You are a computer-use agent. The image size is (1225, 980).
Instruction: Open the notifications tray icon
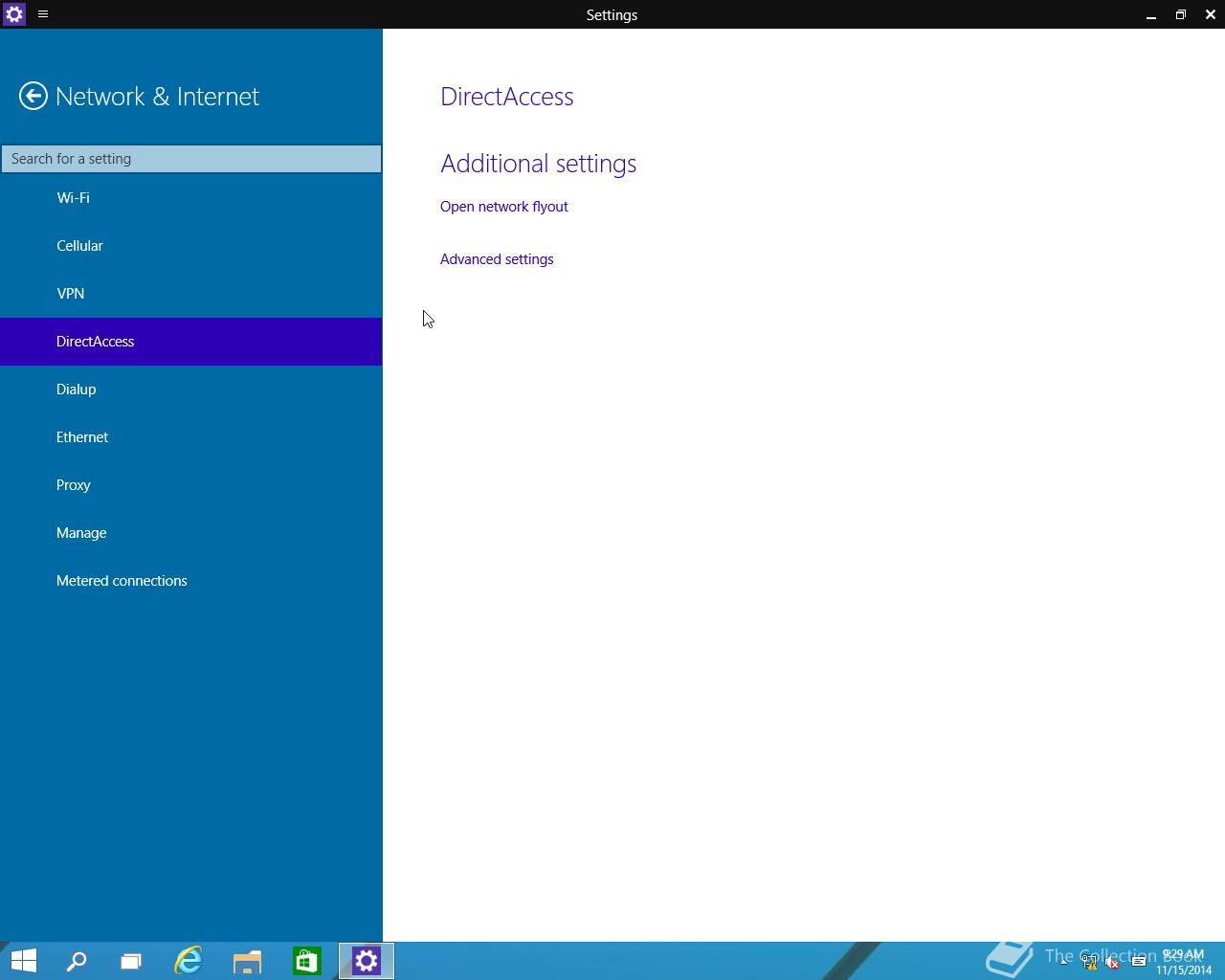pyautogui.click(x=1139, y=962)
